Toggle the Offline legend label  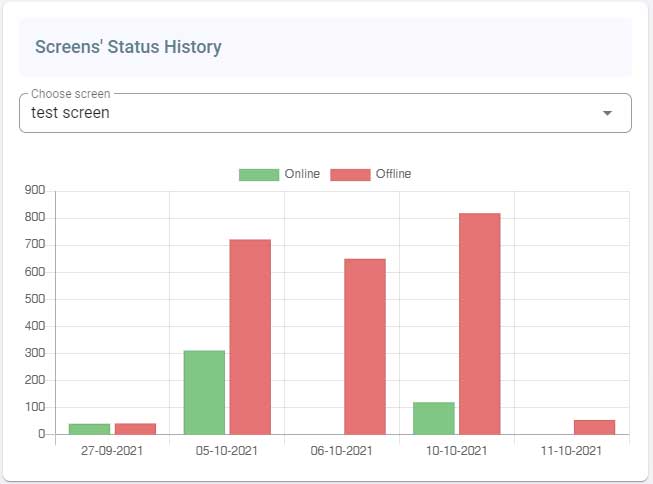(393, 174)
